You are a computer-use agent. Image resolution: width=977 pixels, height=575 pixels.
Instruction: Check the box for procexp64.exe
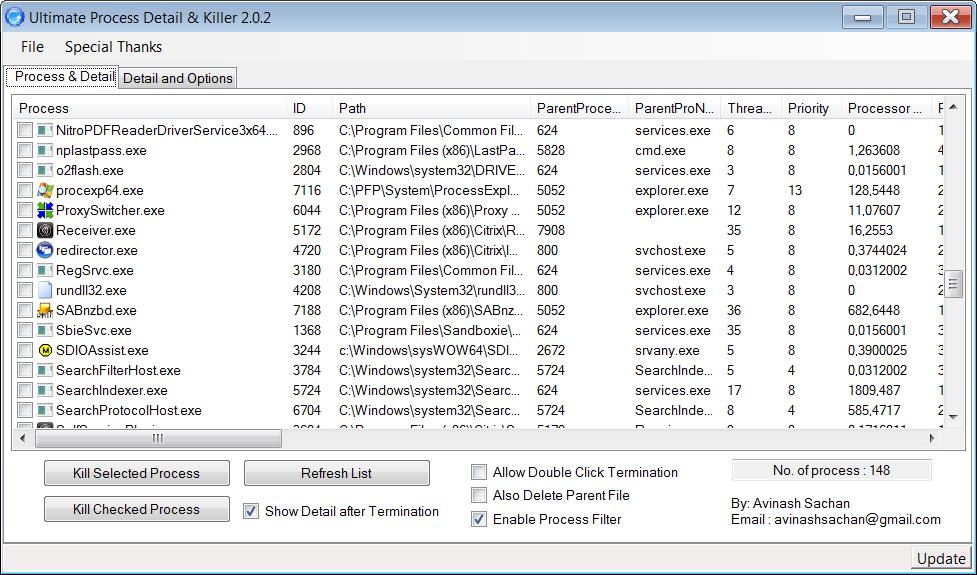point(25,190)
